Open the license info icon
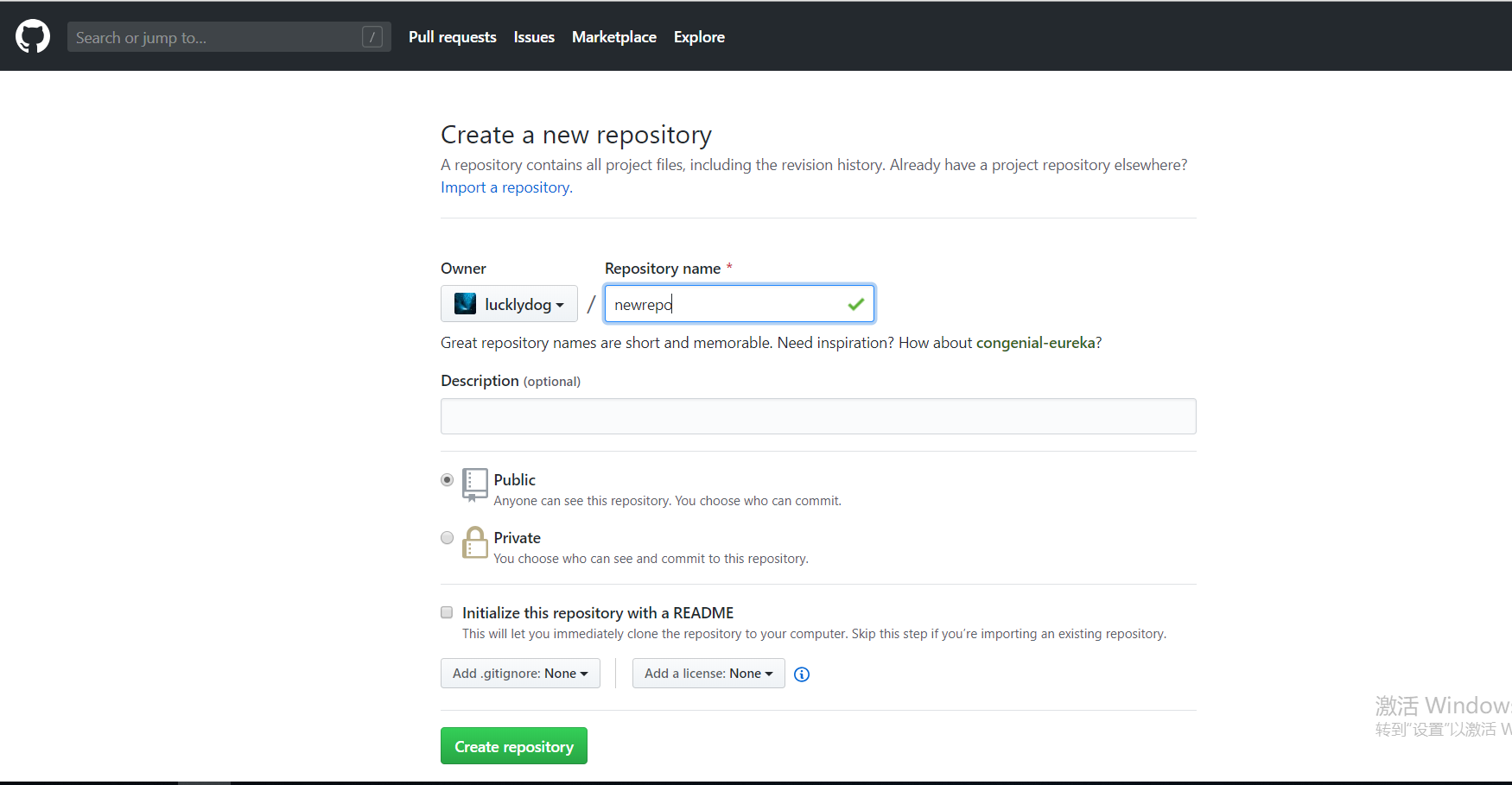The image size is (1512, 785). coord(802,674)
